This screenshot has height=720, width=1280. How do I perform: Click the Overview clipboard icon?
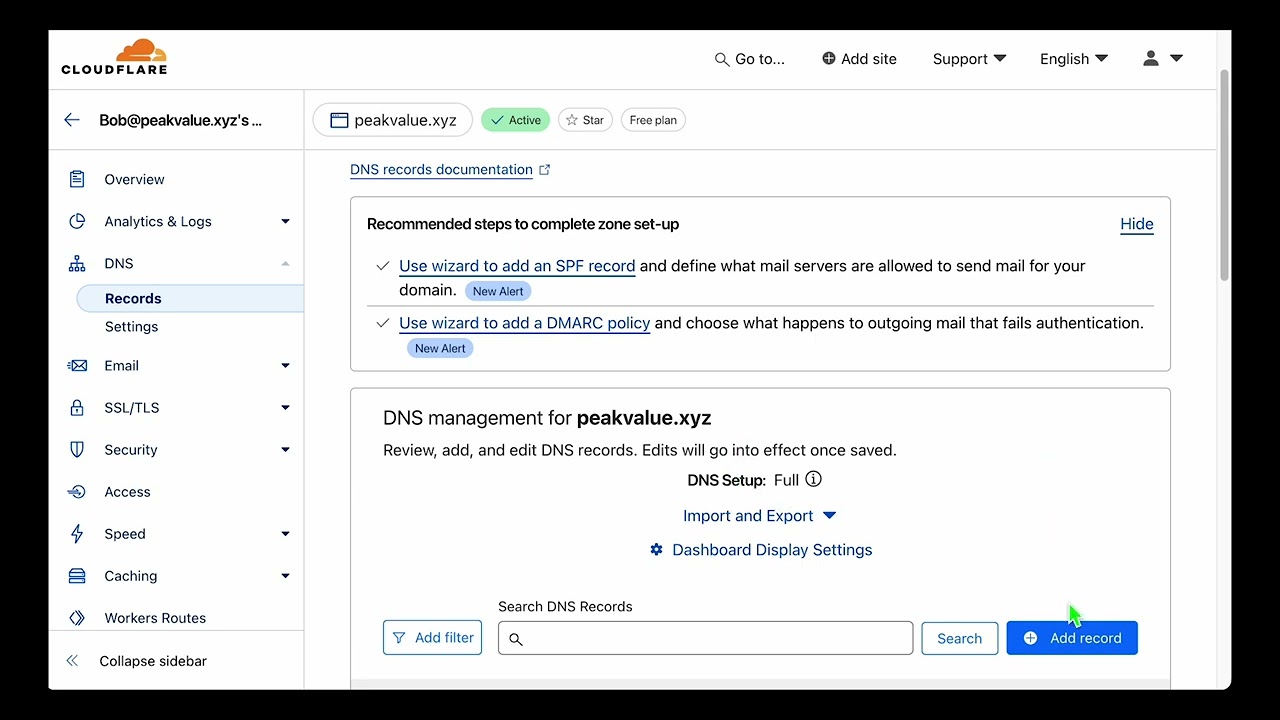(x=77, y=179)
